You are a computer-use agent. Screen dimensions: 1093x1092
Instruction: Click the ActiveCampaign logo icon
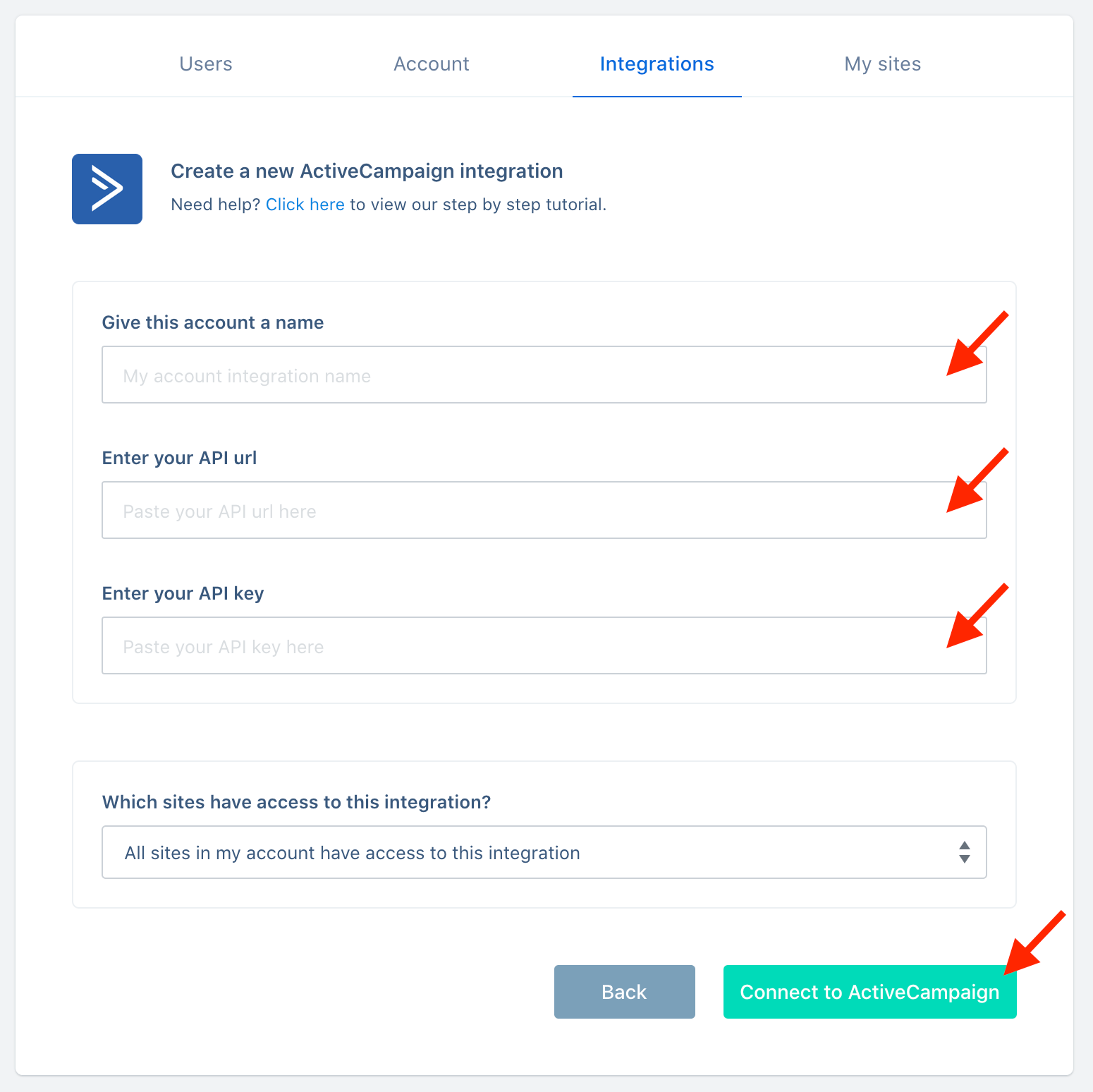pyautogui.click(x=107, y=189)
